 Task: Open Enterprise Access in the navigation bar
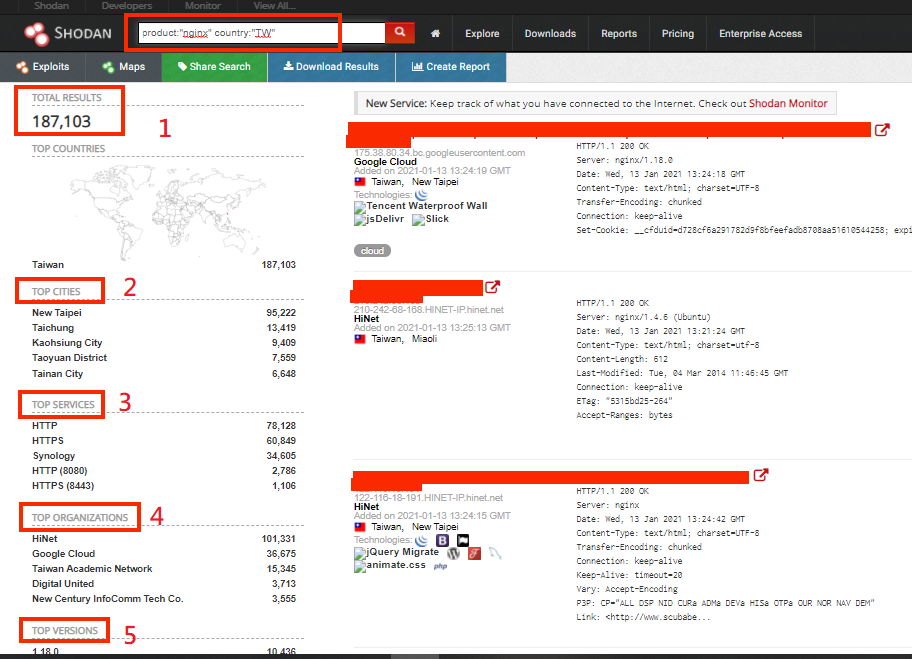point(760,34)
